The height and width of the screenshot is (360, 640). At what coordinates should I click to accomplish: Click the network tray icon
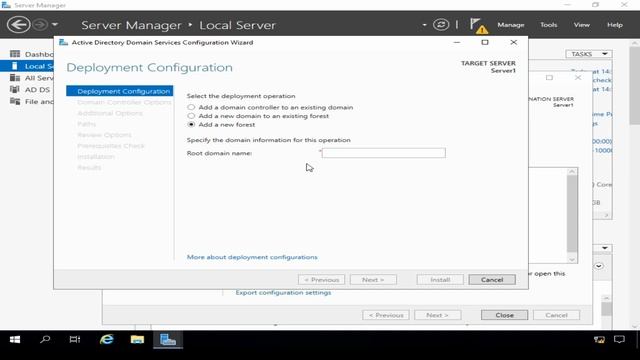599,340
